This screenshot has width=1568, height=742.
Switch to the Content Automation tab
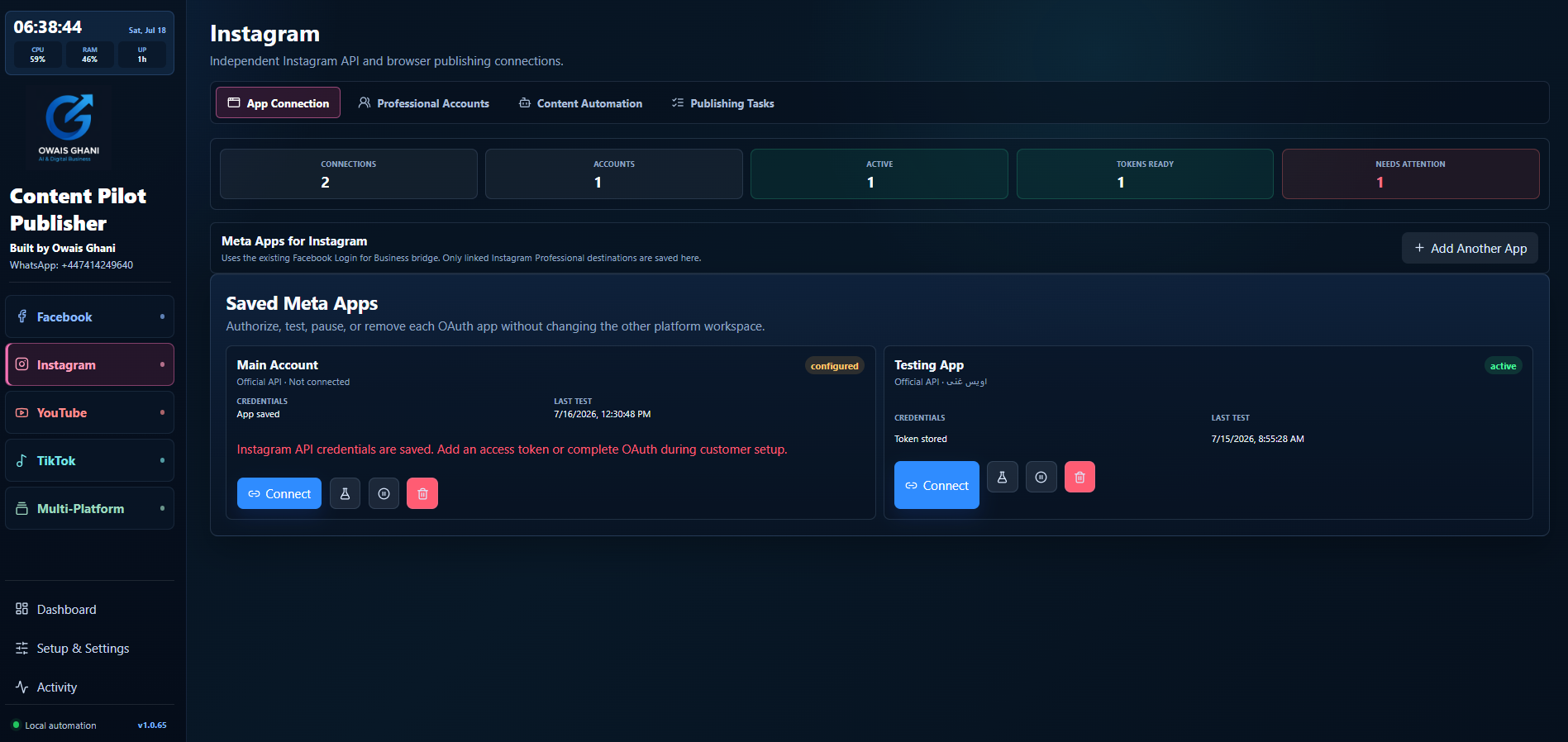[x=581, y=103]
